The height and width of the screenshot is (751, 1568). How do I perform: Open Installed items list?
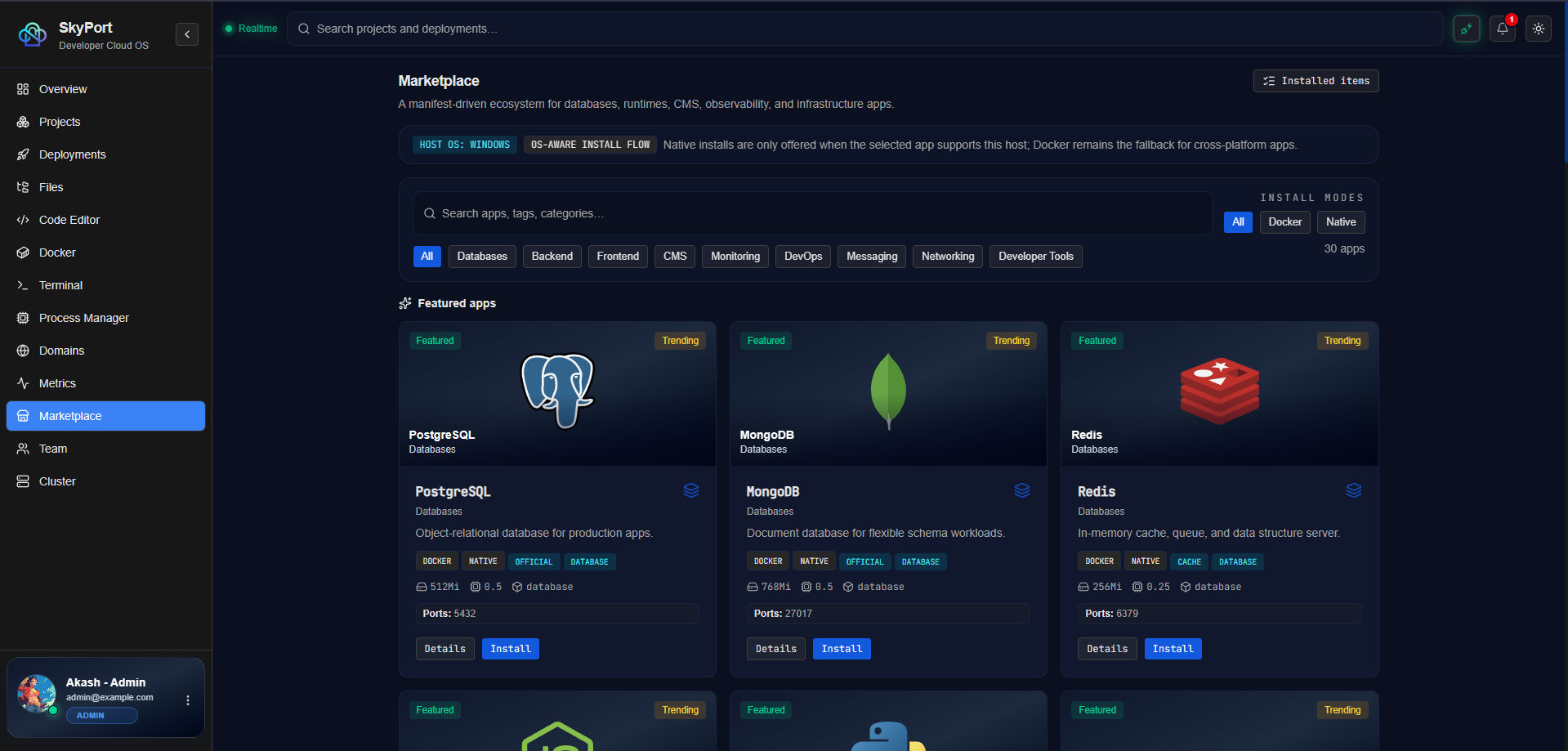coord(1316,81)
